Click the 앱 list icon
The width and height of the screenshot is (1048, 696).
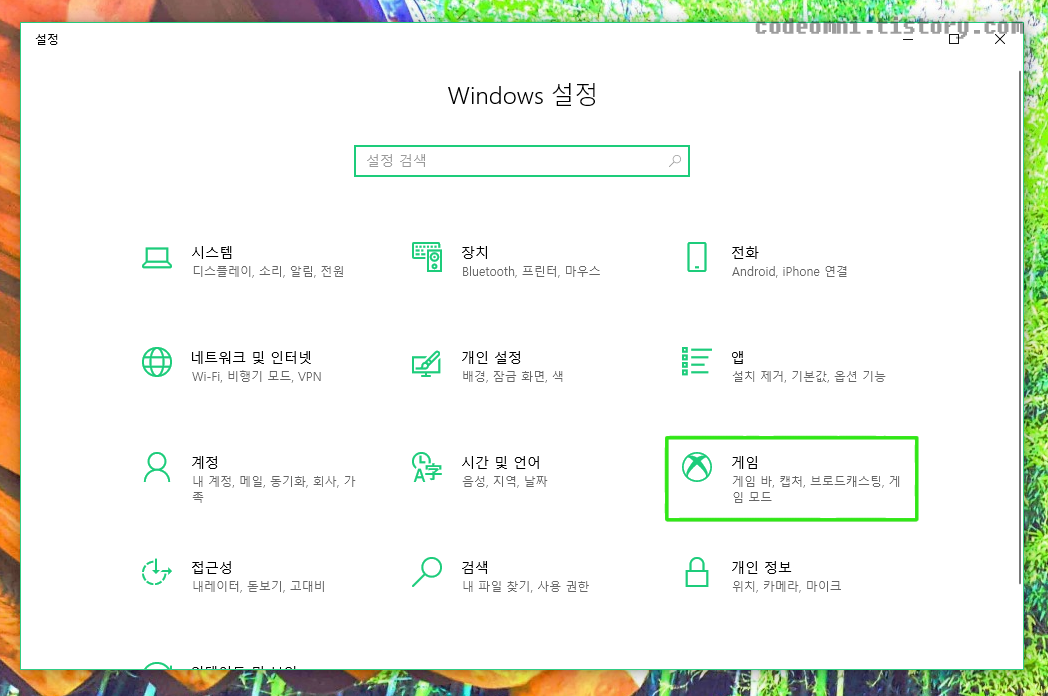(x=696, y=361)
